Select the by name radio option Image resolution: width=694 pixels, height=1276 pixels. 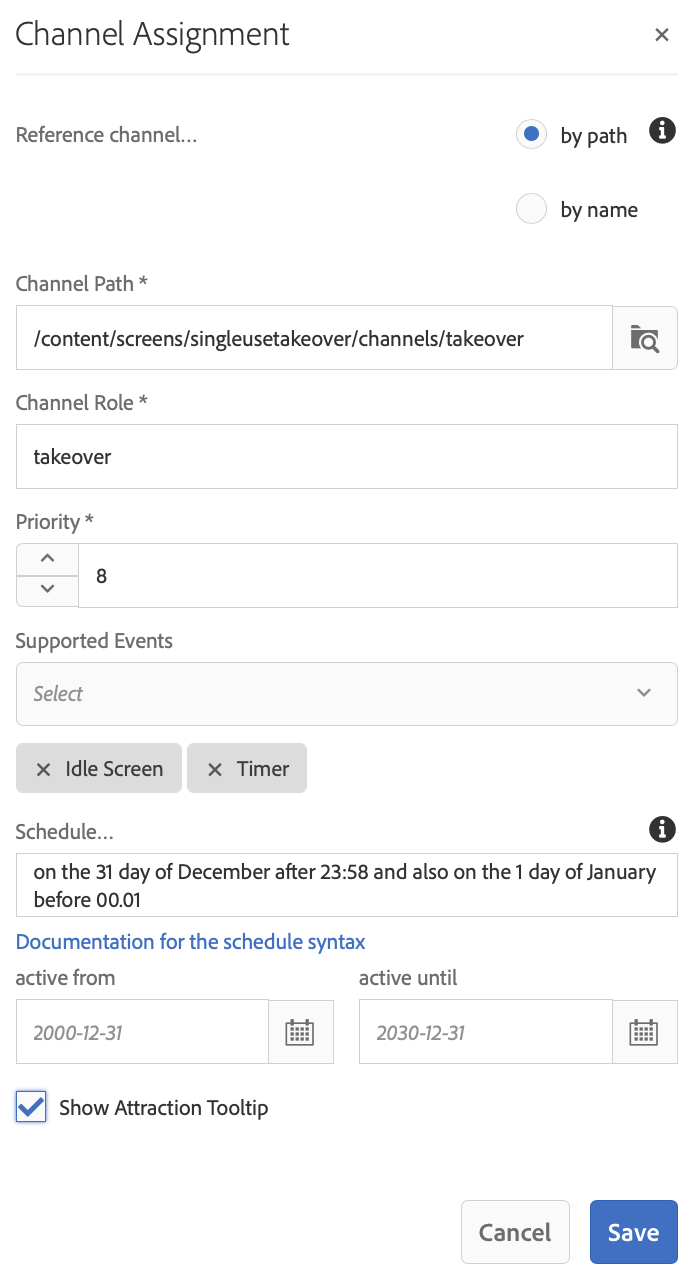532,209
